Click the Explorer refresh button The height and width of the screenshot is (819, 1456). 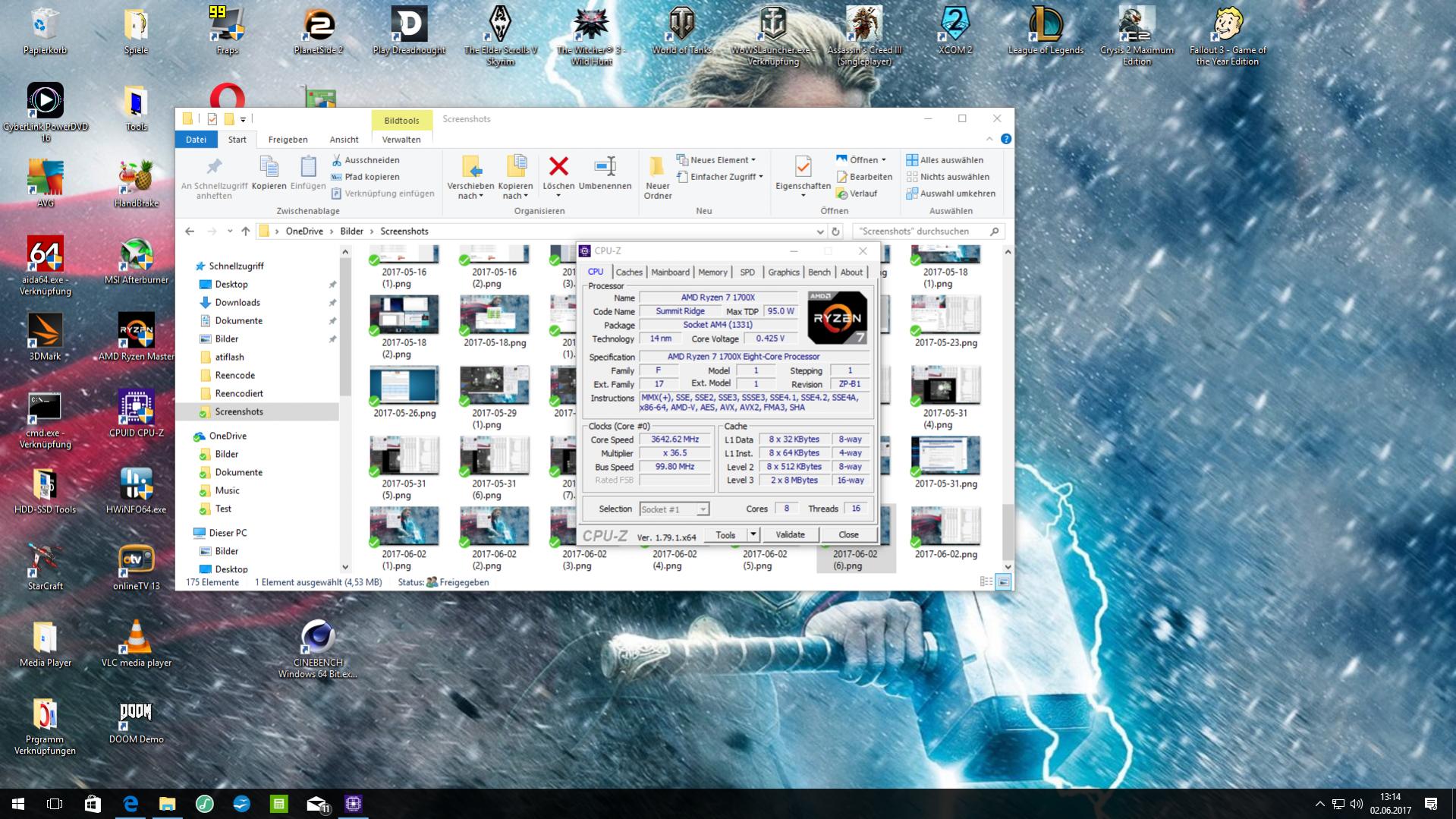(835, 232)
